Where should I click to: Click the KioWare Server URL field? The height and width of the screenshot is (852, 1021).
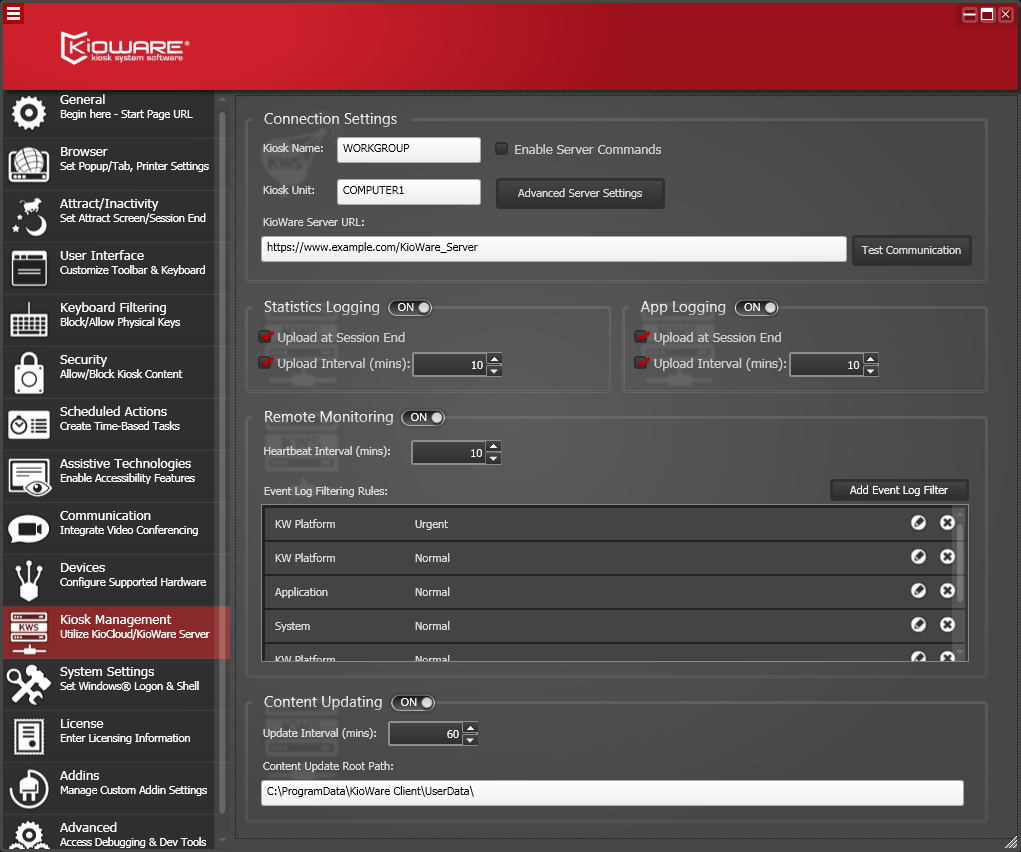pyautogui.click(x=554, y=249)
